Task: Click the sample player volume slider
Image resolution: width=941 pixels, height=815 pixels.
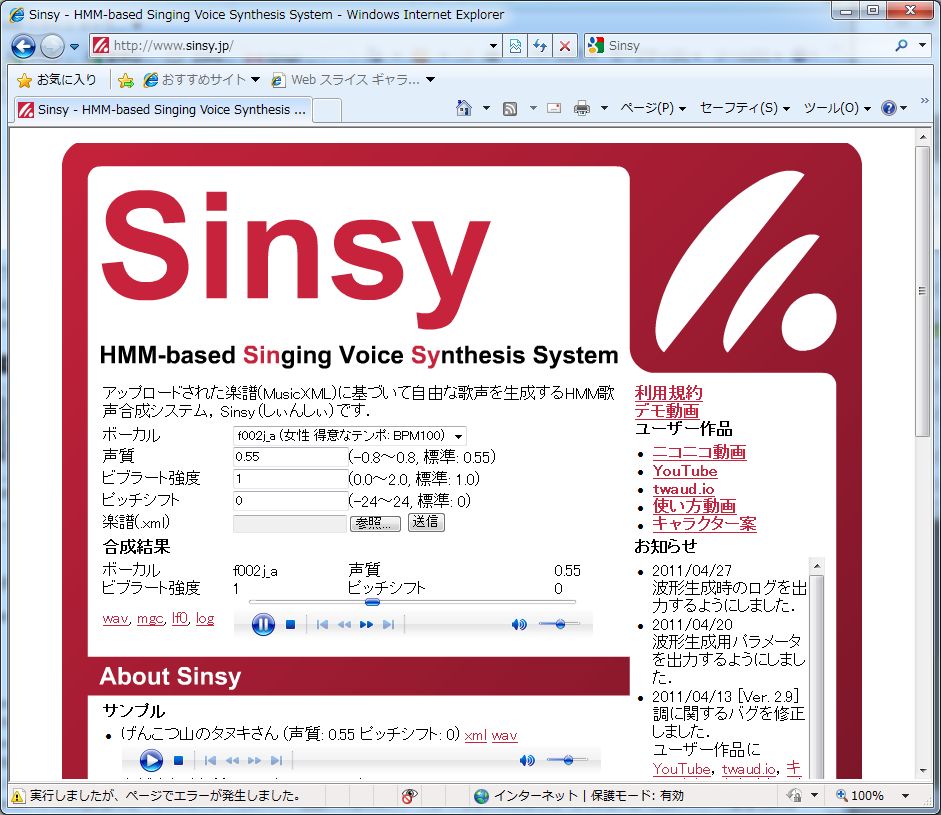Action: pos(567,760)
